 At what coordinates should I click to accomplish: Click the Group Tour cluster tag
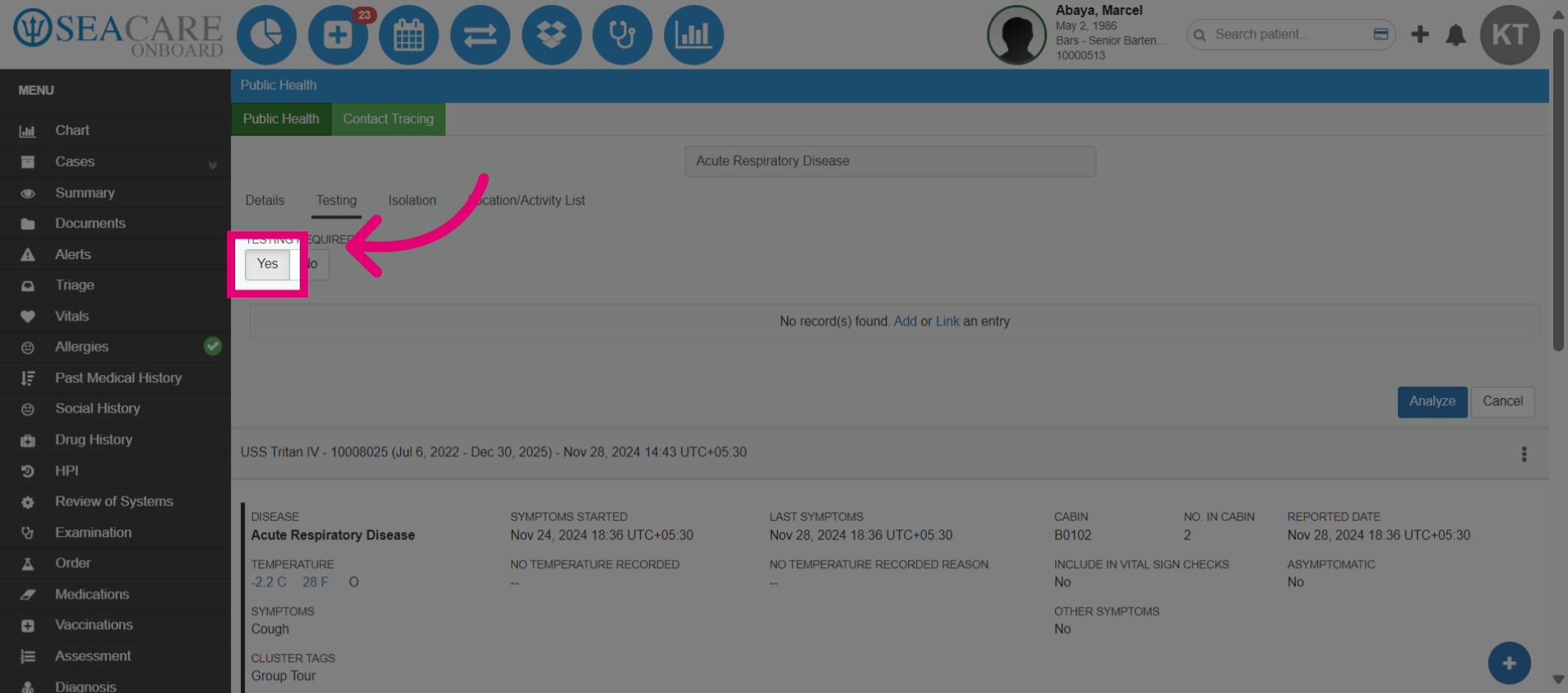(283, 676)
